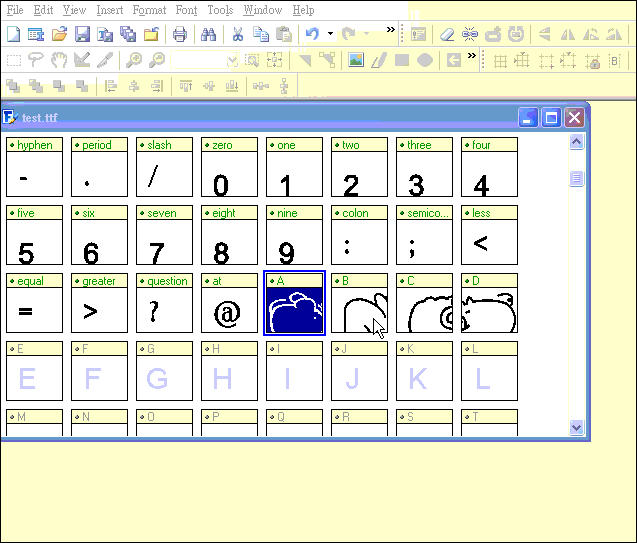Select the rectangle selection tool
Viewport: 637px width, 543px height.
coord(14,61)
